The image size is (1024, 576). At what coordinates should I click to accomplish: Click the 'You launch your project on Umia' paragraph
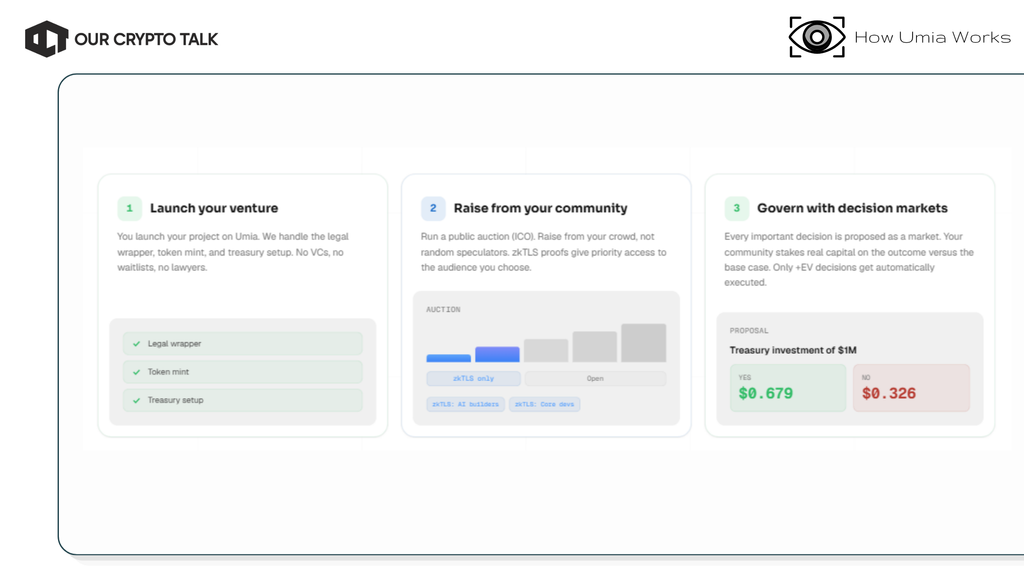[x=233, y=252]
